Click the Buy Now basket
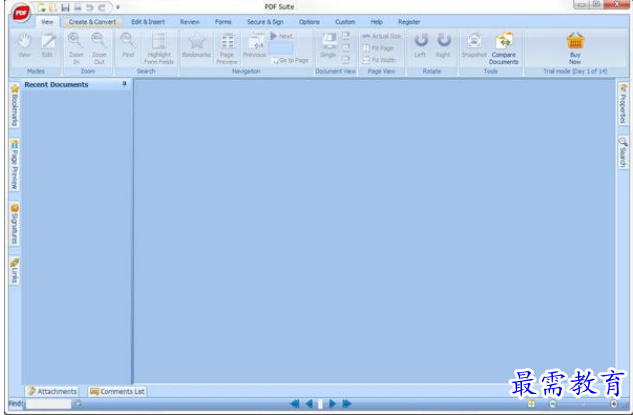The width and height of the screenshot is (633, 415). point(575,48)
